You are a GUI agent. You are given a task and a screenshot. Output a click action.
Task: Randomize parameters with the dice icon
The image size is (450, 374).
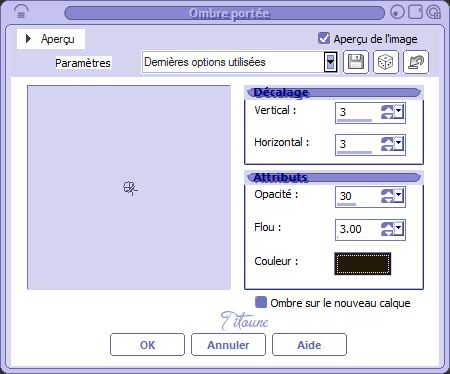[386, 62]
